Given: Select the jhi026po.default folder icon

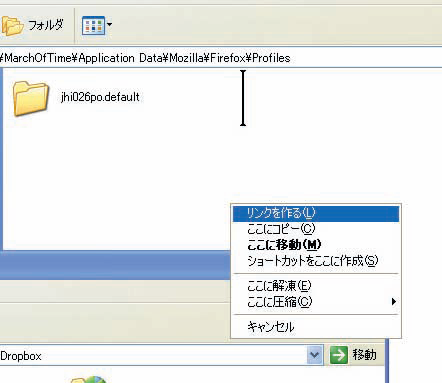Looking at the screenshot, I should coord(31,98).
